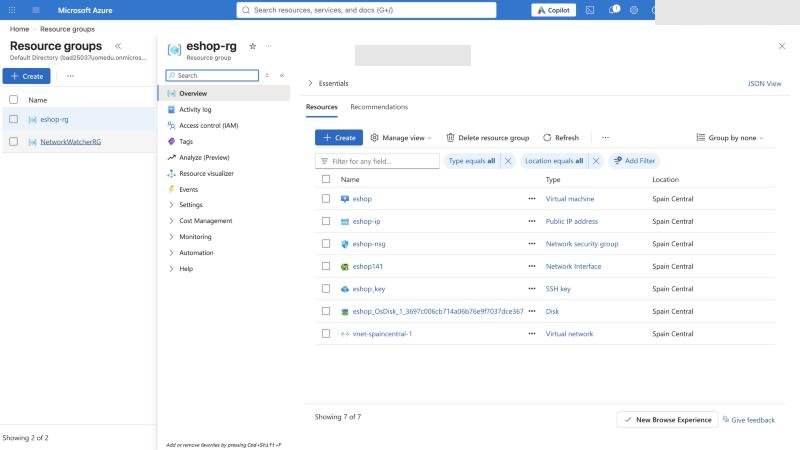Expand Automation in the side menu
The height and width of the screenshot is (450, 800).
[171, 253]
